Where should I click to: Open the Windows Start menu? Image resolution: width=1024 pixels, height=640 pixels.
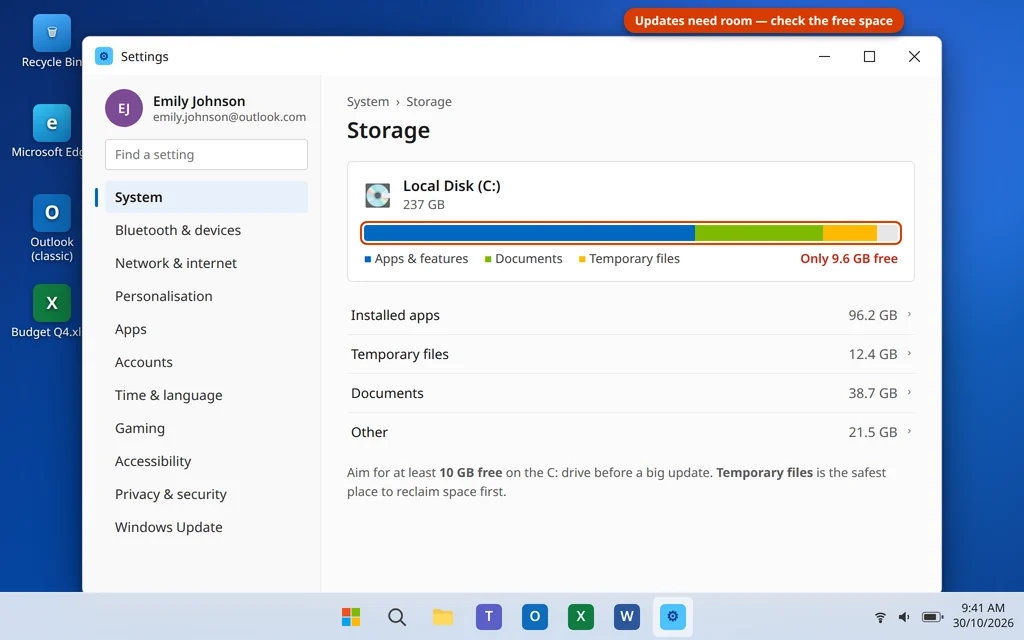[x=351, y=616]
